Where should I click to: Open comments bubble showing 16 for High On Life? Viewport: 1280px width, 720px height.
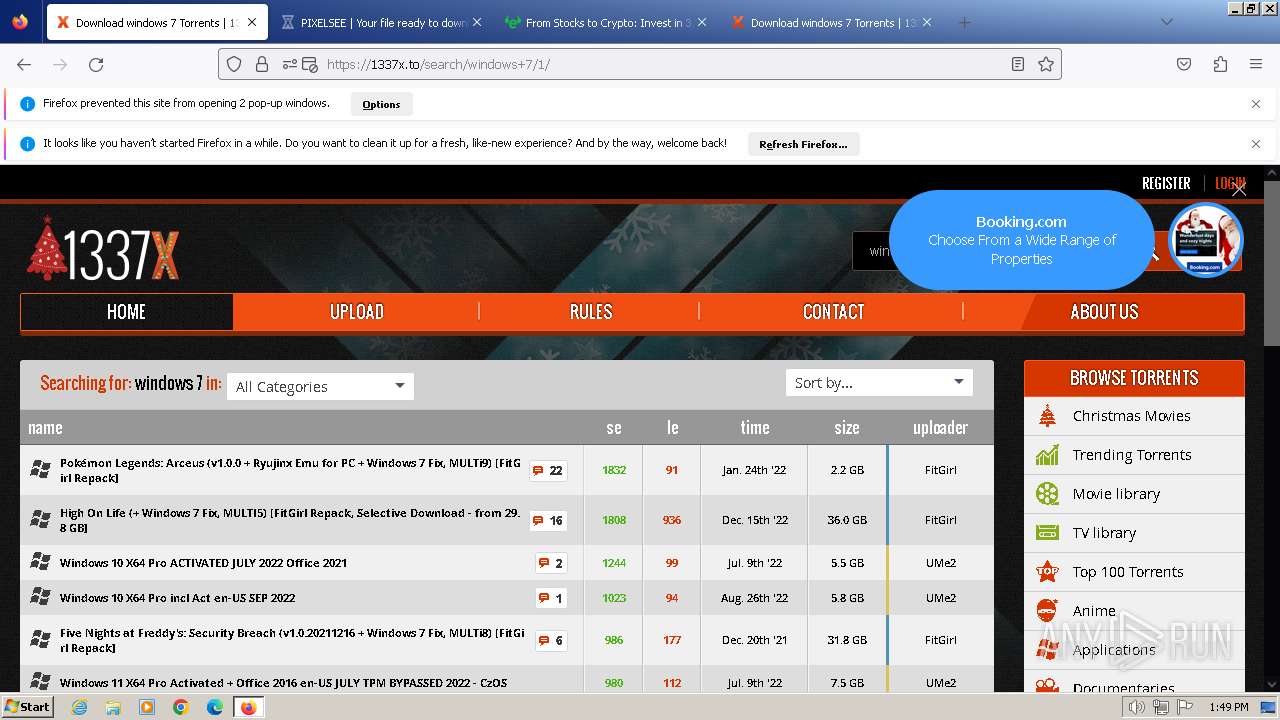[x=548, y=520]
